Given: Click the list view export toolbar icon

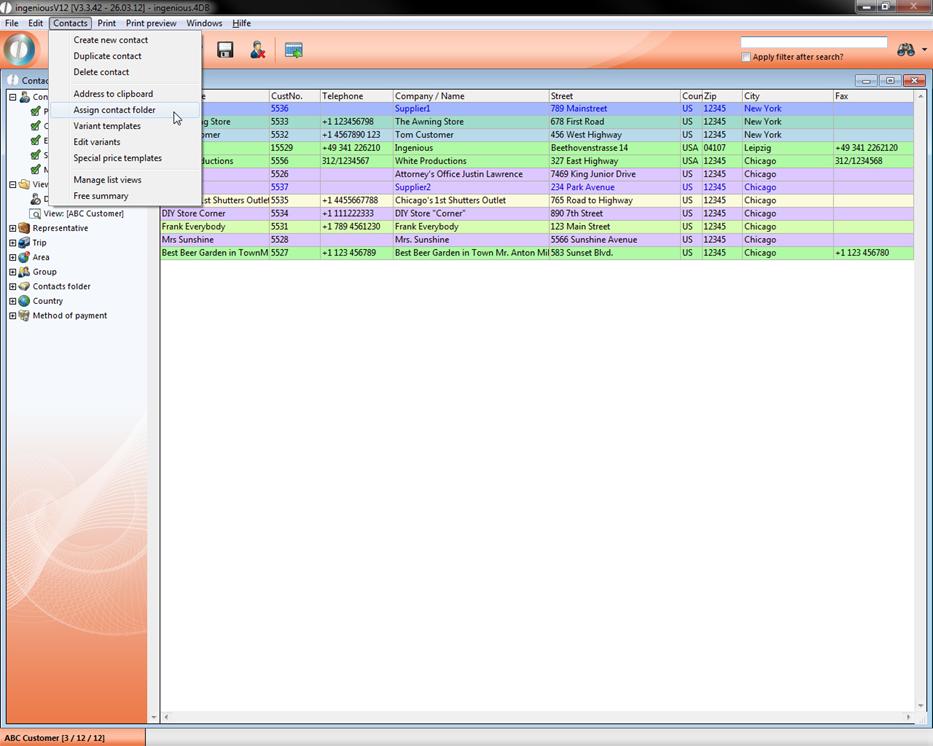Looking at the screenshot, I should 293,50.
